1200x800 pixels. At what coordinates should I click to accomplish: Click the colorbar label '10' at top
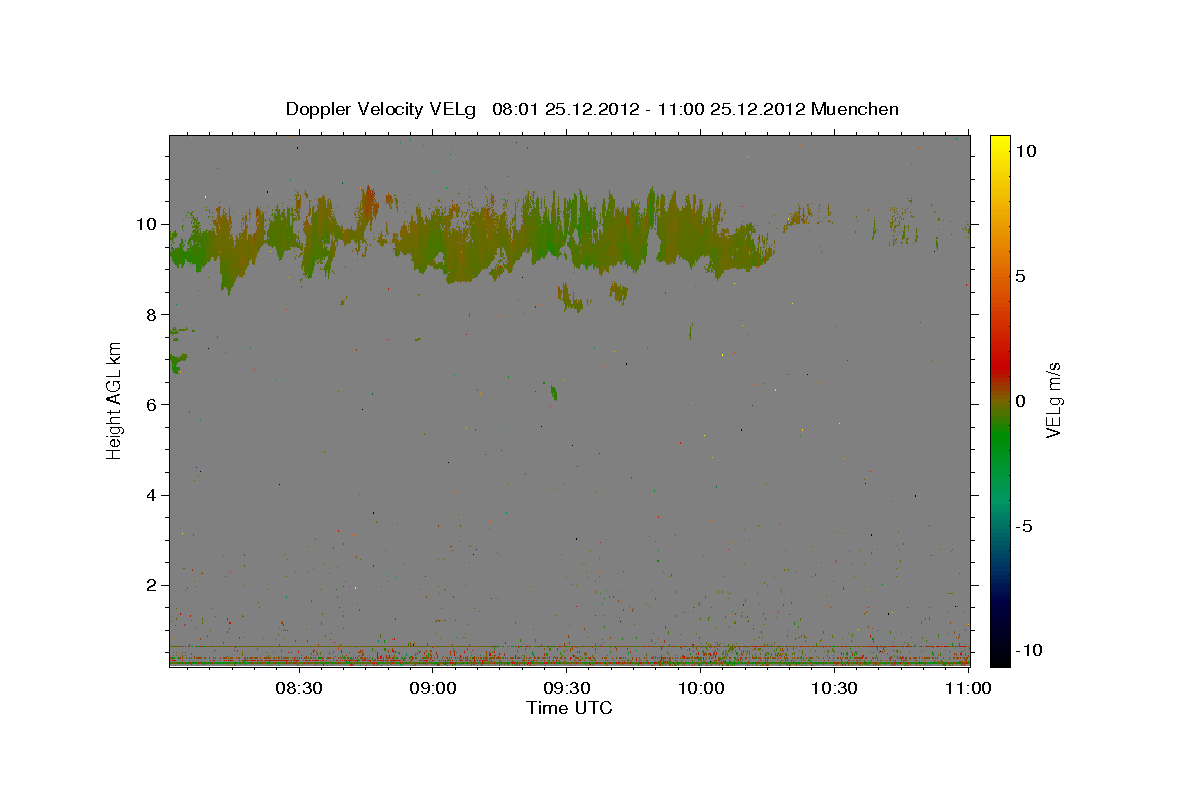click(1026, 151)
